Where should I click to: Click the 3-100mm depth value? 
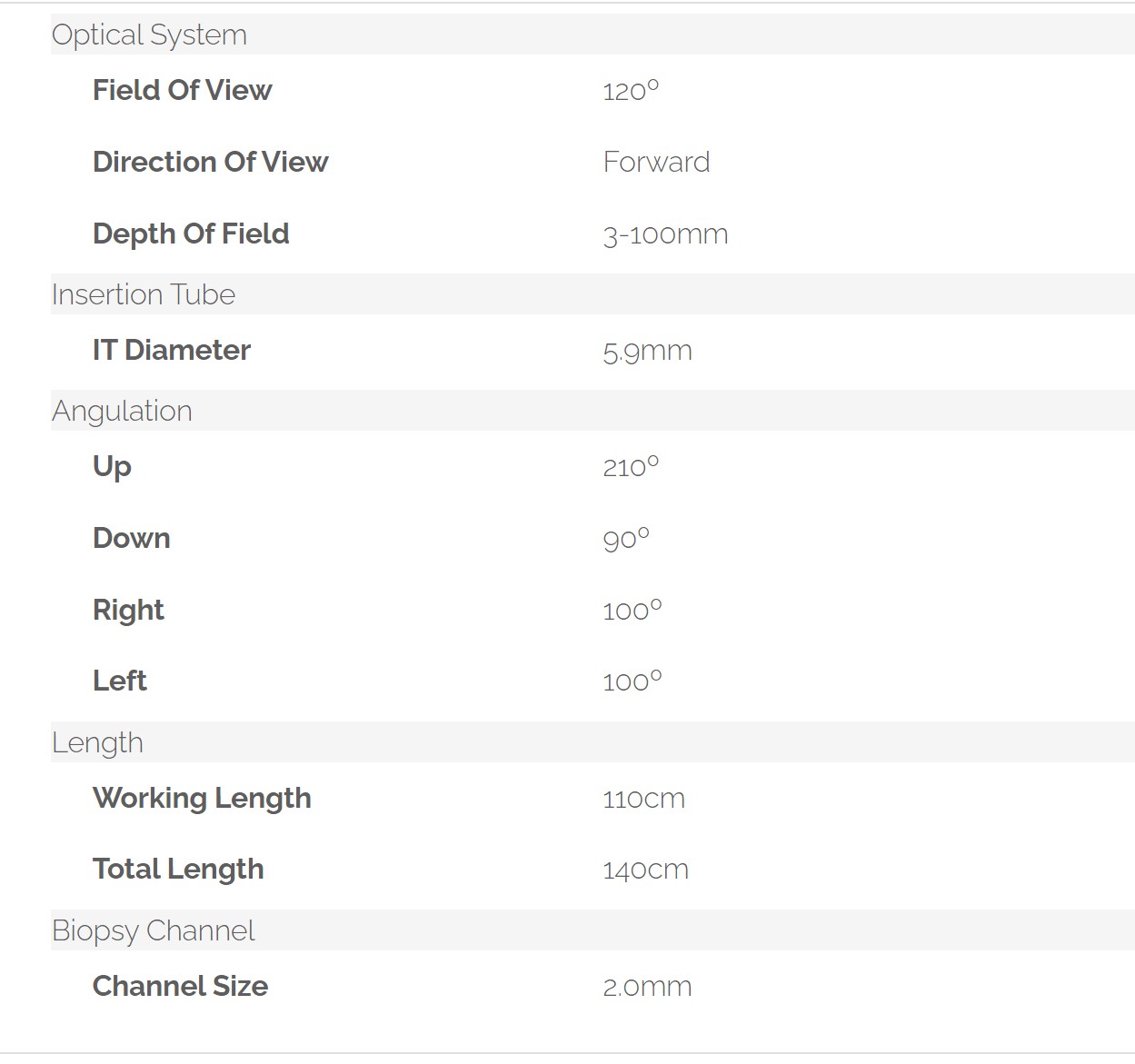(665, 234)
